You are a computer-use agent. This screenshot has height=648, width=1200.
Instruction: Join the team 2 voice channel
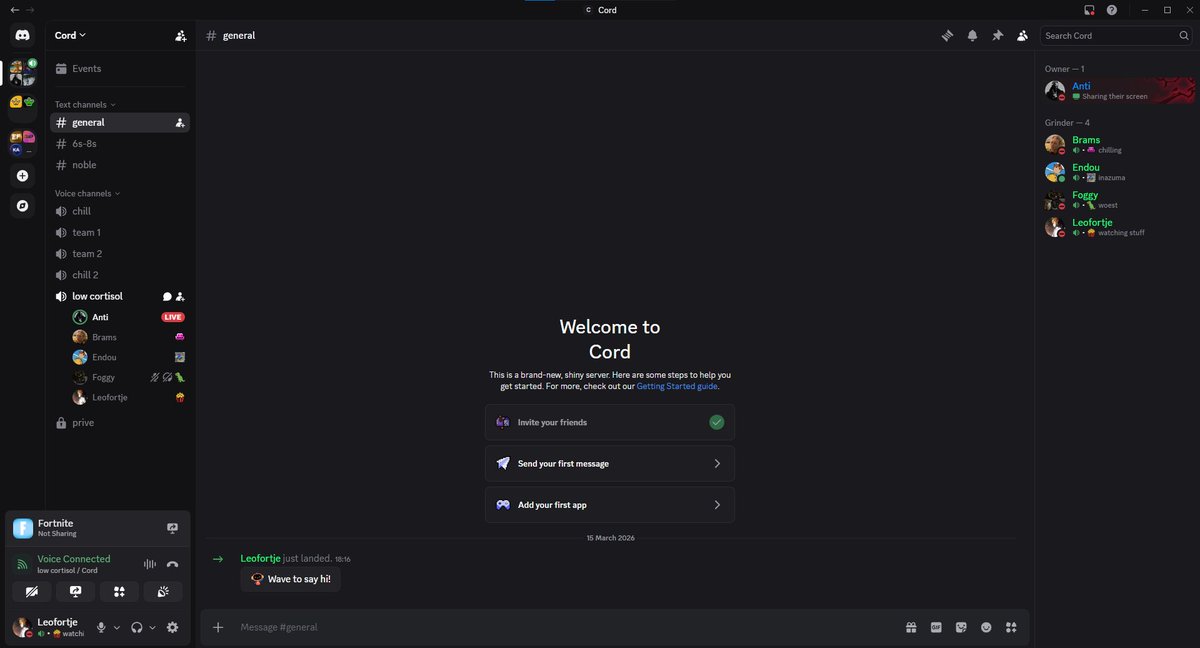(120, 254)
